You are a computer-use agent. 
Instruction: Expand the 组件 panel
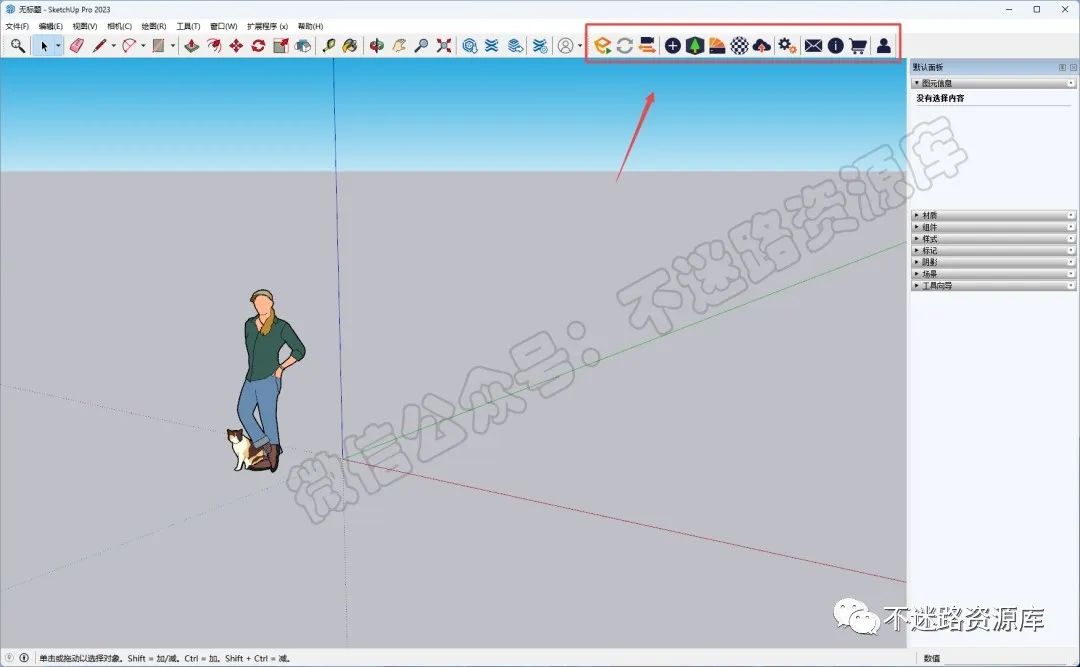[x=993, y=227]
